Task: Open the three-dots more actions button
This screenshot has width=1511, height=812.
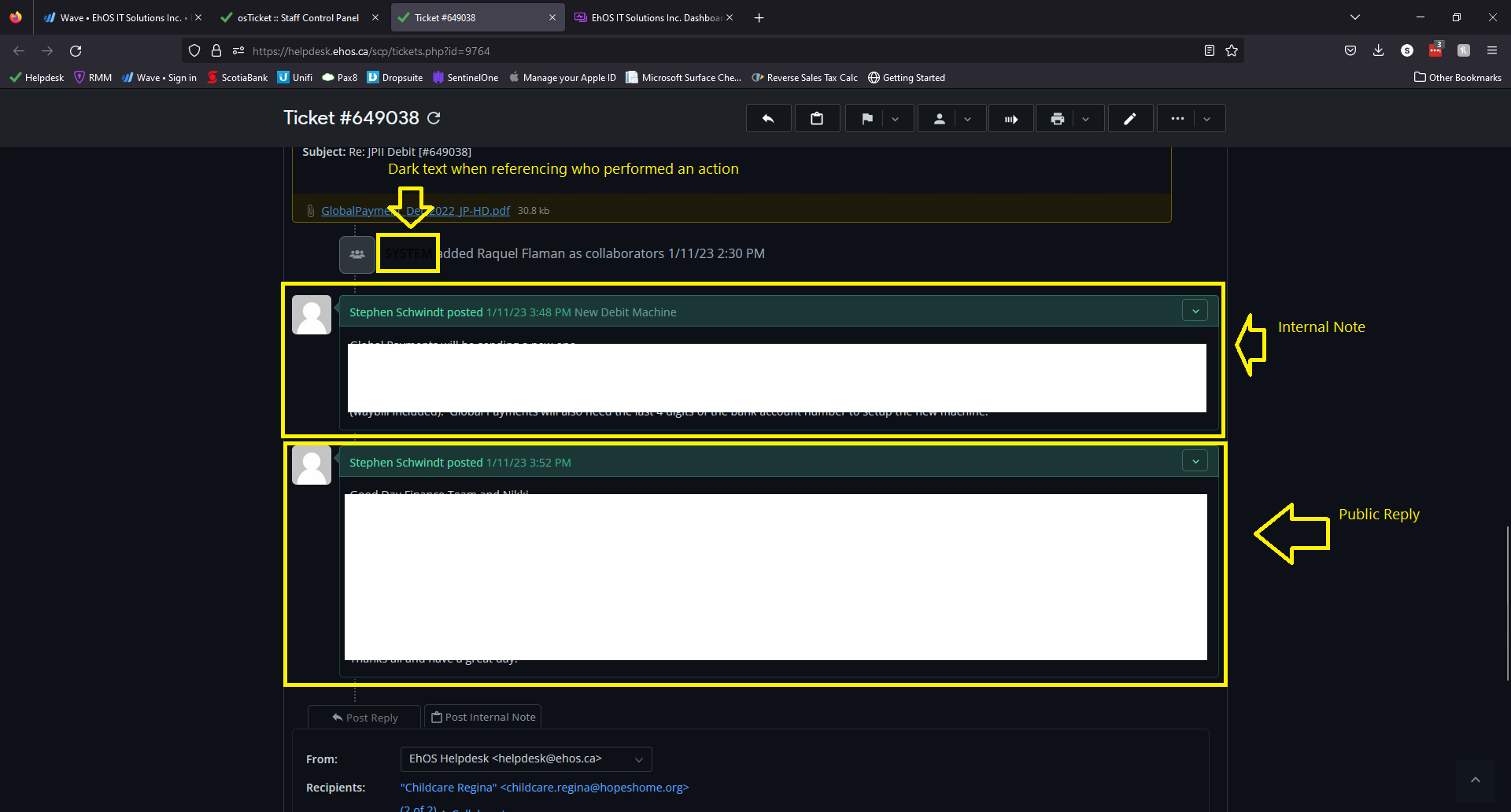Action: point(1177,119)
